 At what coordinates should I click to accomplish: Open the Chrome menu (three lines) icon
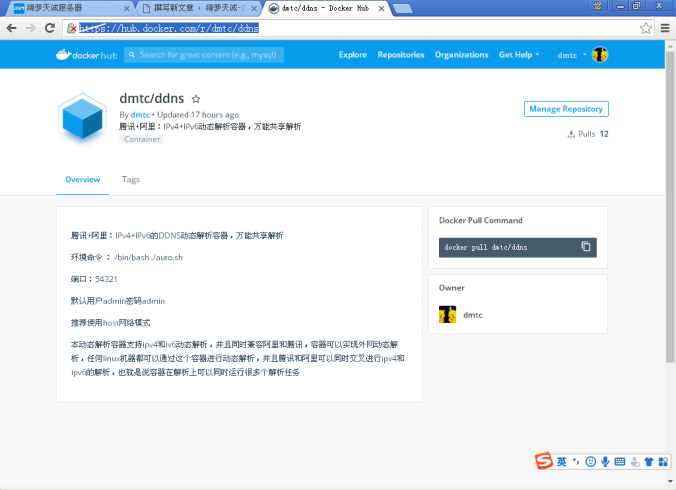[x=665, y=28]
